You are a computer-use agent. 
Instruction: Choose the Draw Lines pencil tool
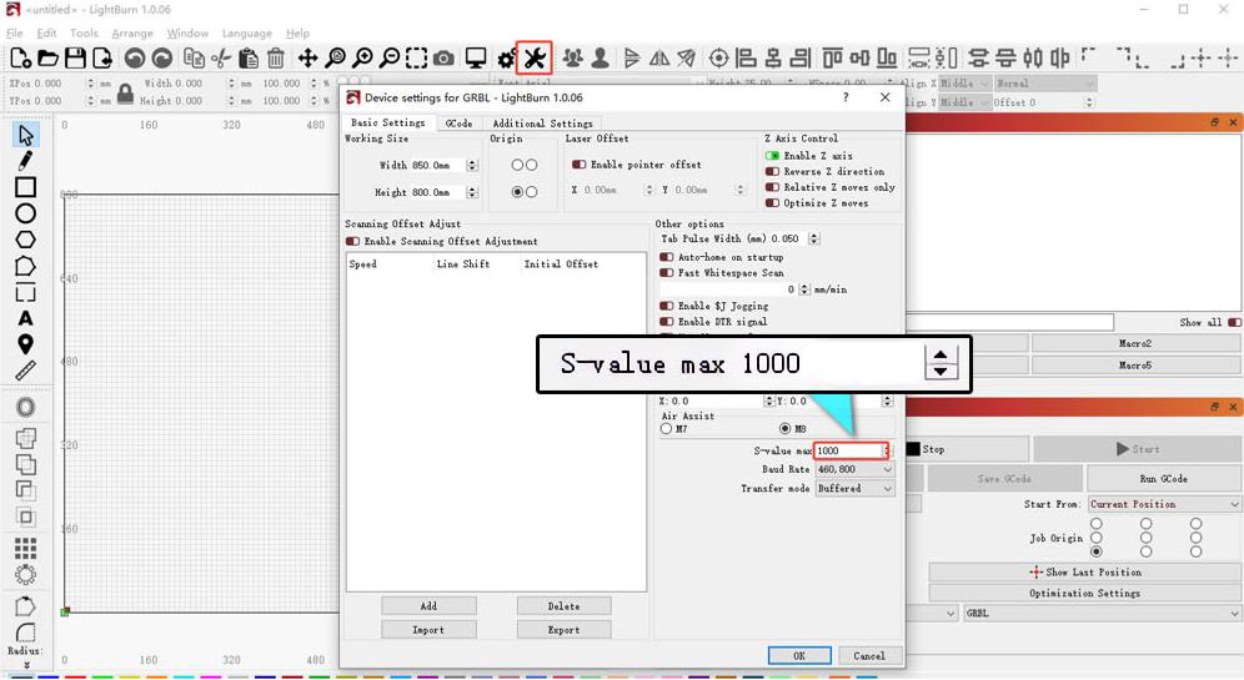26,160
